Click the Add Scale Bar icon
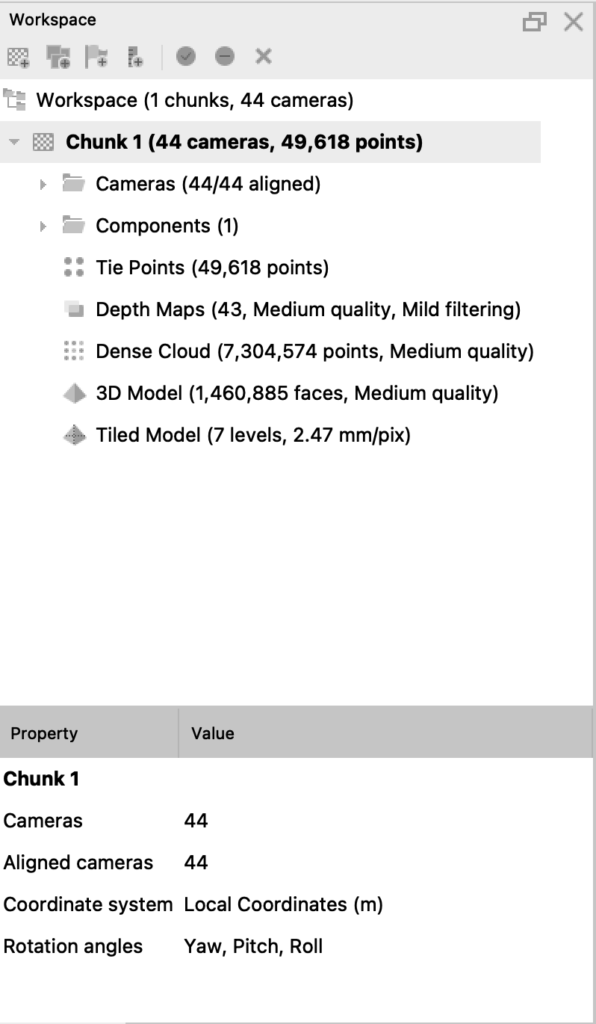Viewport: 596px width, 1024px height. [136, 57]
